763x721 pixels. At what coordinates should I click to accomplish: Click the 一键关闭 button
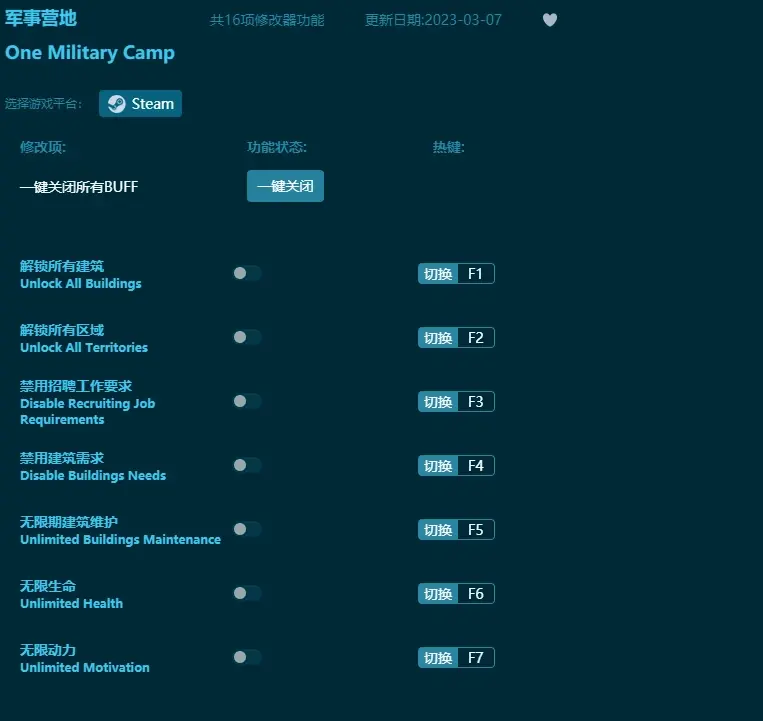point(285,186)
